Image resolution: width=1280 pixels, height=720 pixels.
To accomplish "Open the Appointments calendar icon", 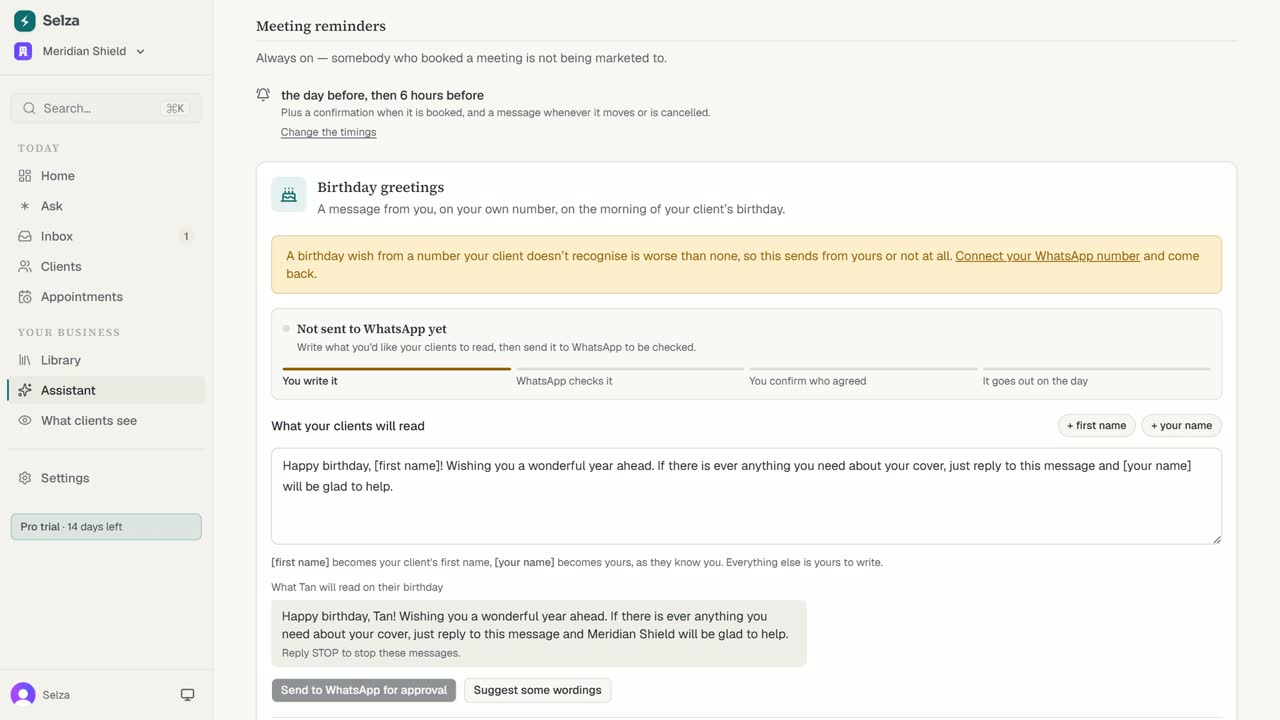I will pyautogui.click(x=25, y=297).
